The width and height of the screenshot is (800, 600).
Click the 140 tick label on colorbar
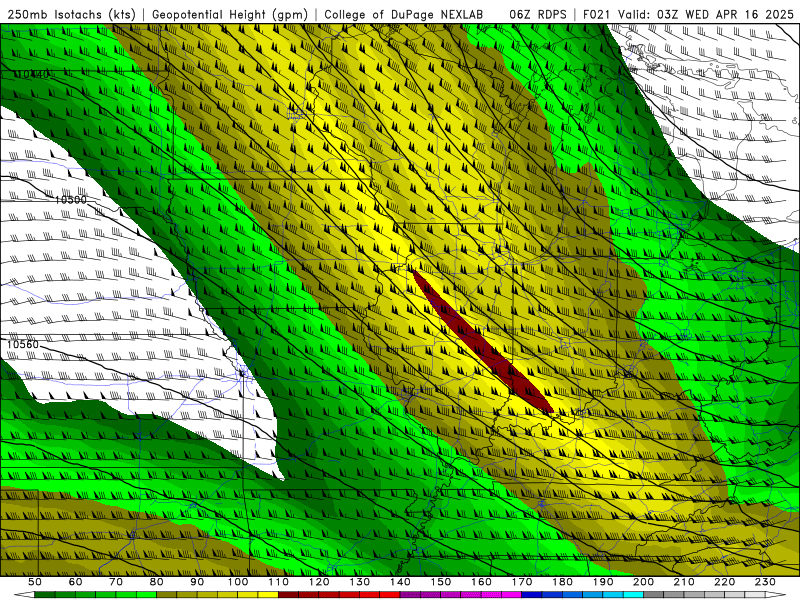point(400,582)
